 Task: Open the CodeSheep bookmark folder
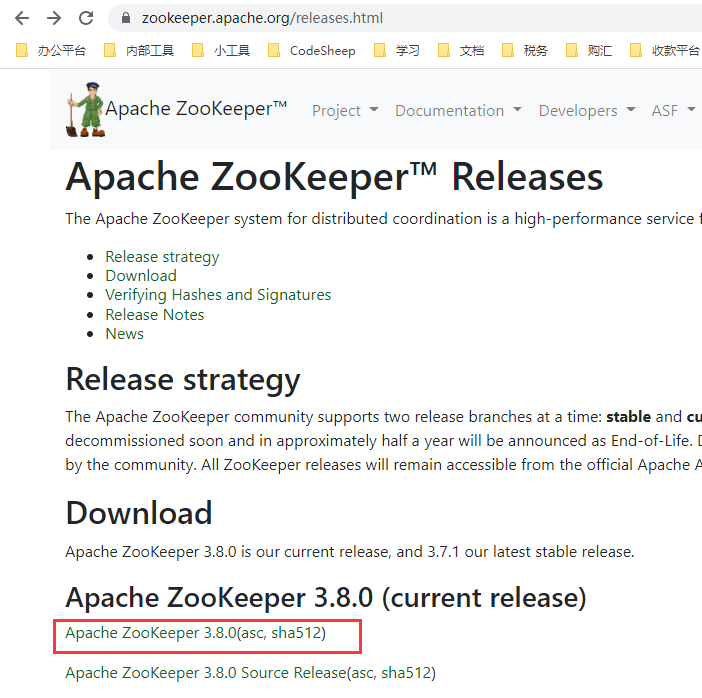312,50
